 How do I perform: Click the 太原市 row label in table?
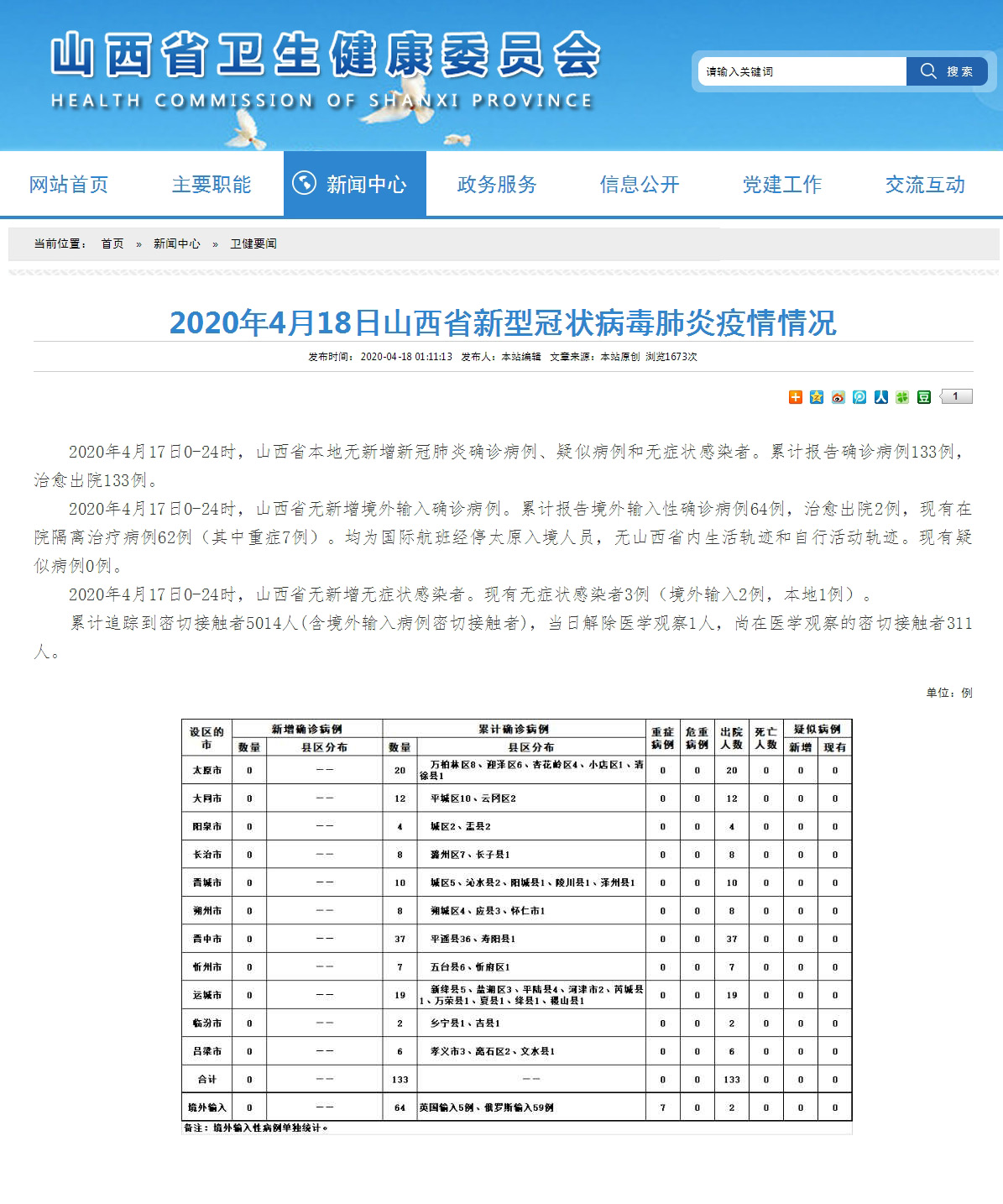pos(207,770)
